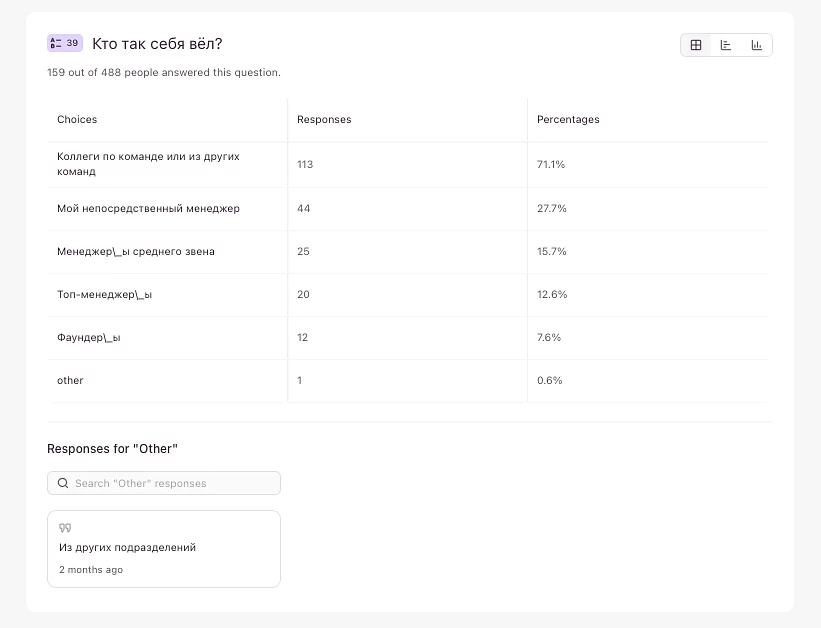Click the "Топ-менеджер\_ы" choice
Screen dimensions: 821x628
click(104, 294)
